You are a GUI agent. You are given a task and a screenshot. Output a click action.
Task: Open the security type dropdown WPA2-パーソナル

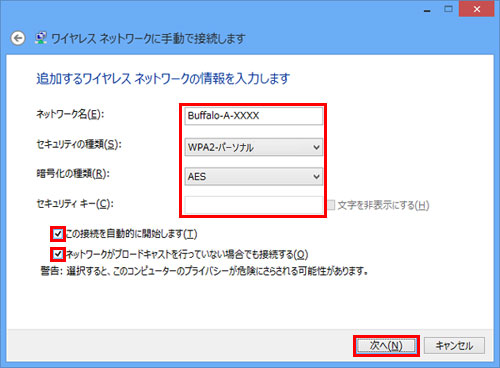[x=254, y=147]
